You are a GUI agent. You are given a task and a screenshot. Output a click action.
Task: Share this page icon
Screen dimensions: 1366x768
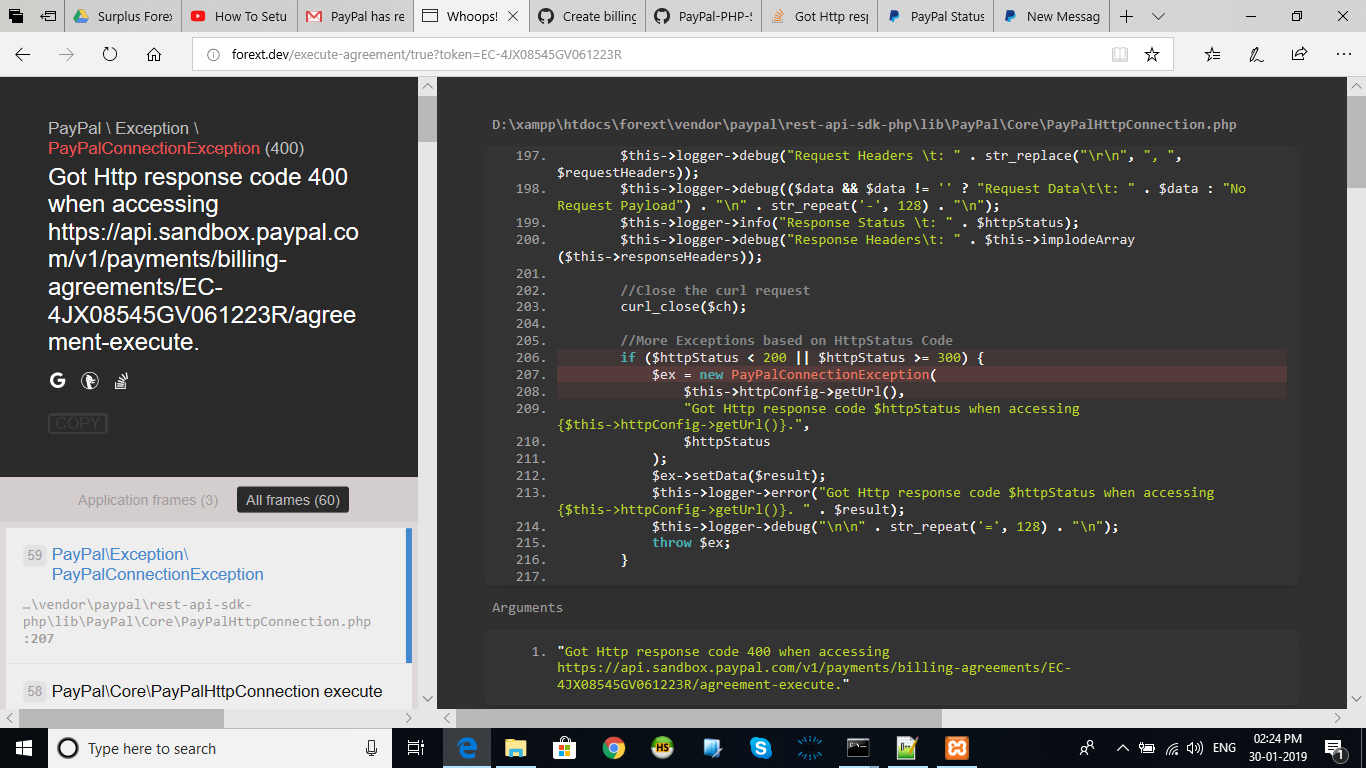tap(1299, 55)
